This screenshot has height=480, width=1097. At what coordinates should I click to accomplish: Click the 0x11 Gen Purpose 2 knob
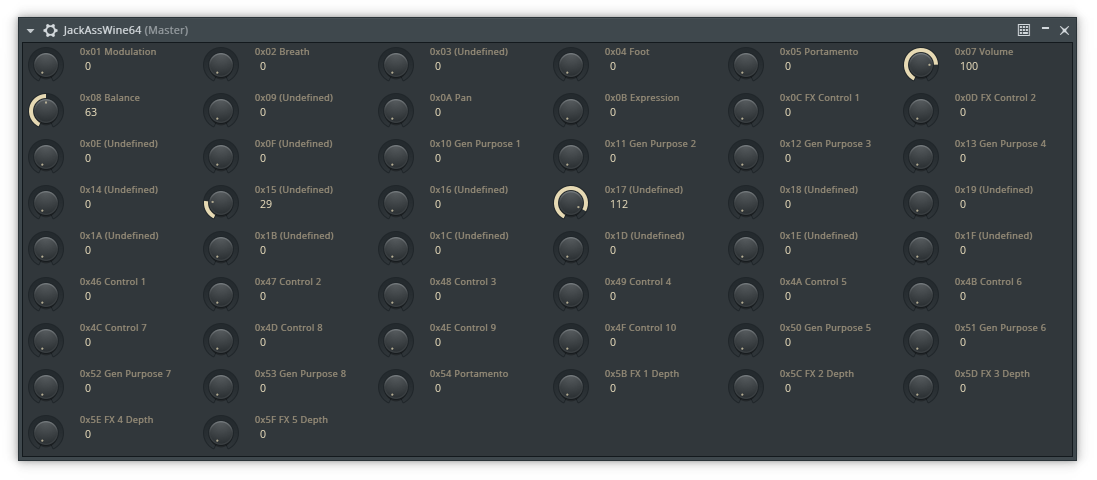pyautogui.click(x=571, y=157)
